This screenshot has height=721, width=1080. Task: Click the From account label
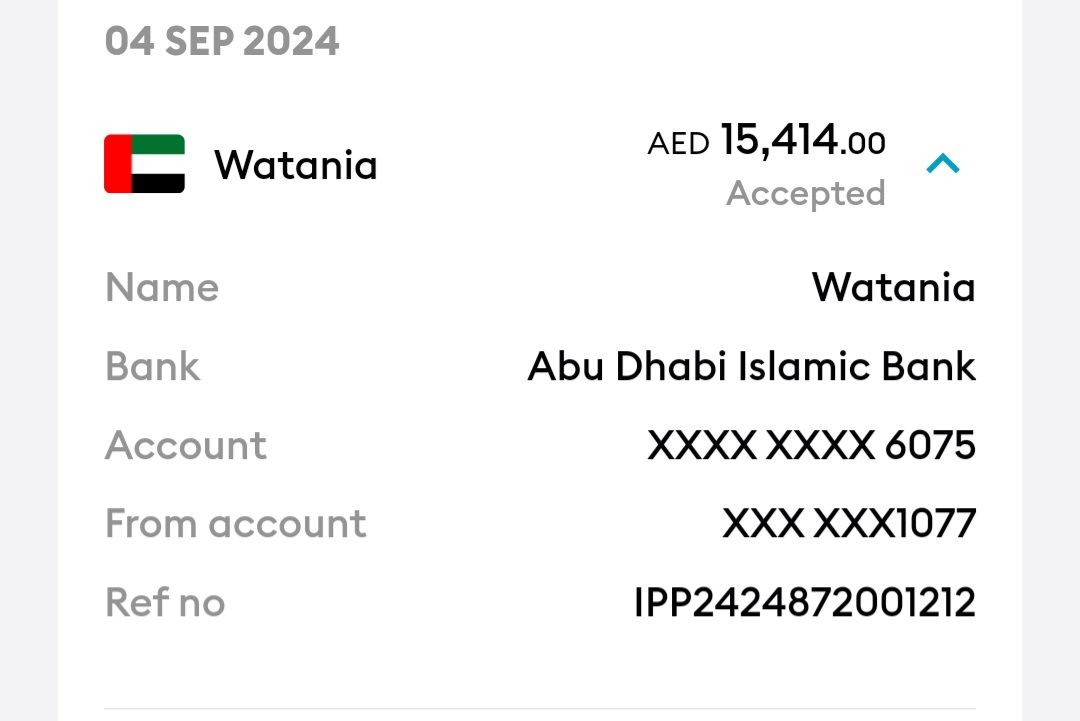tap(236, 523)
